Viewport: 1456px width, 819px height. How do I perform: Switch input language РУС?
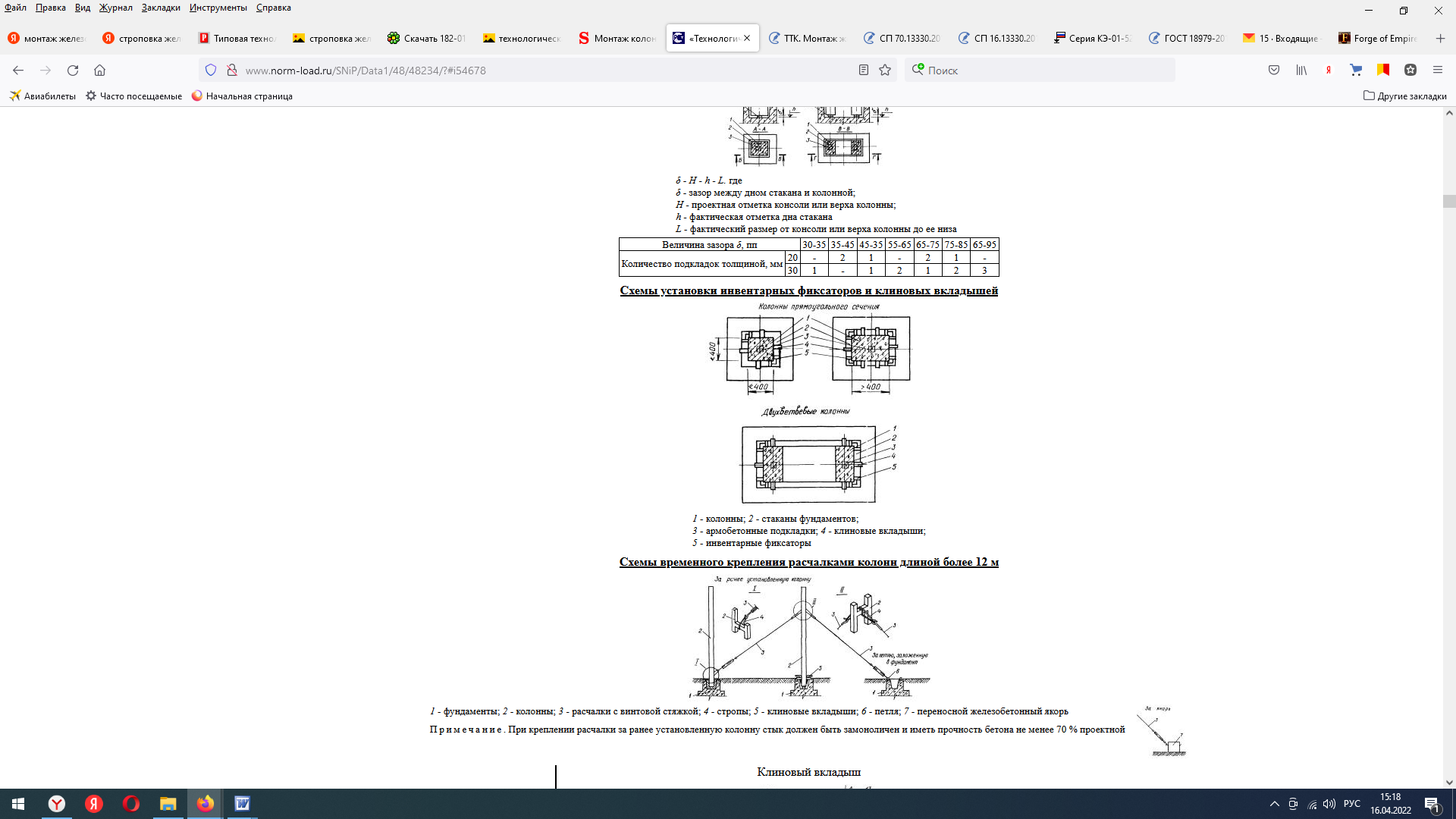[x=1352, y=804]
